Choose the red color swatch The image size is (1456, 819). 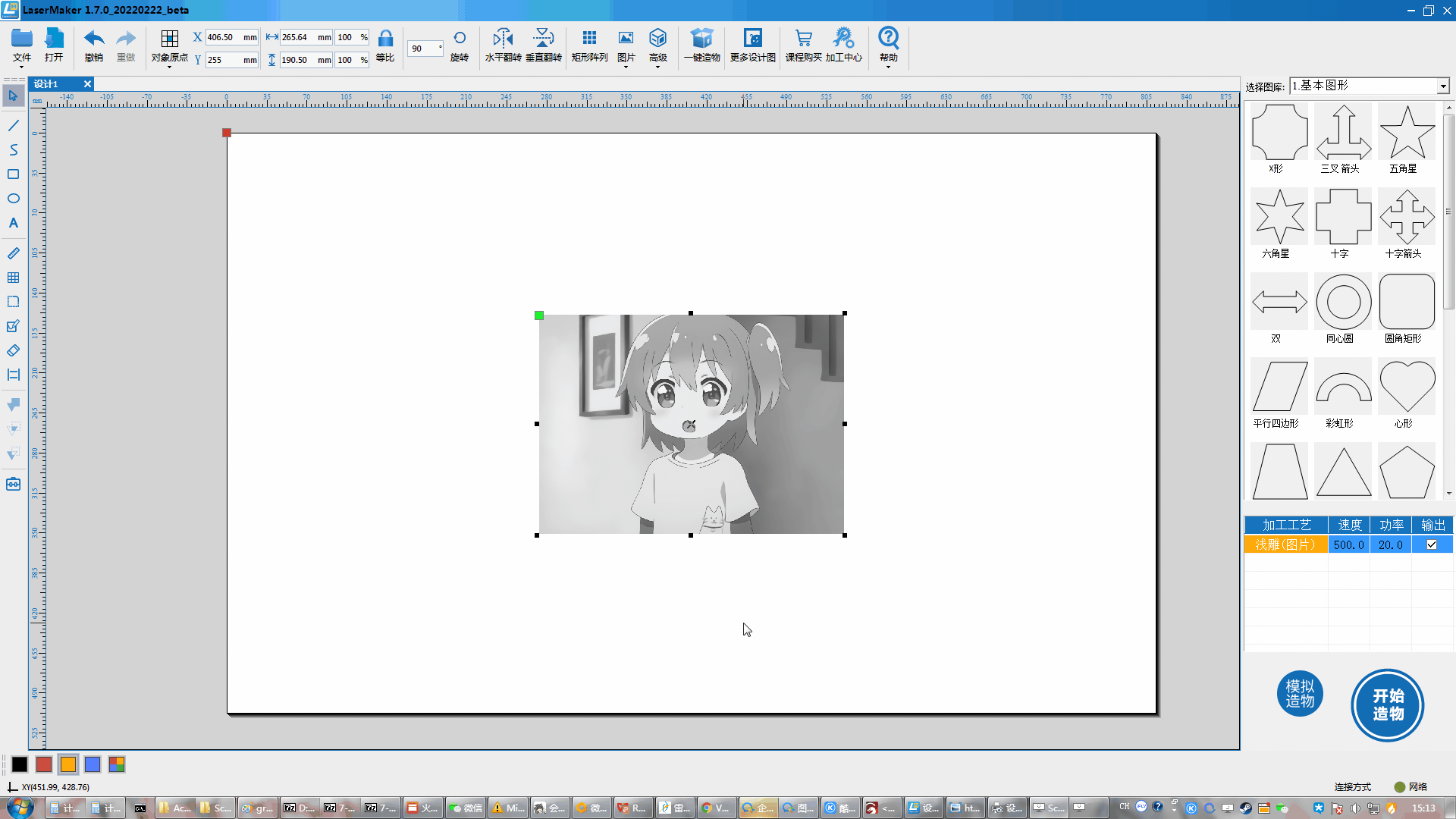point(44,764)
